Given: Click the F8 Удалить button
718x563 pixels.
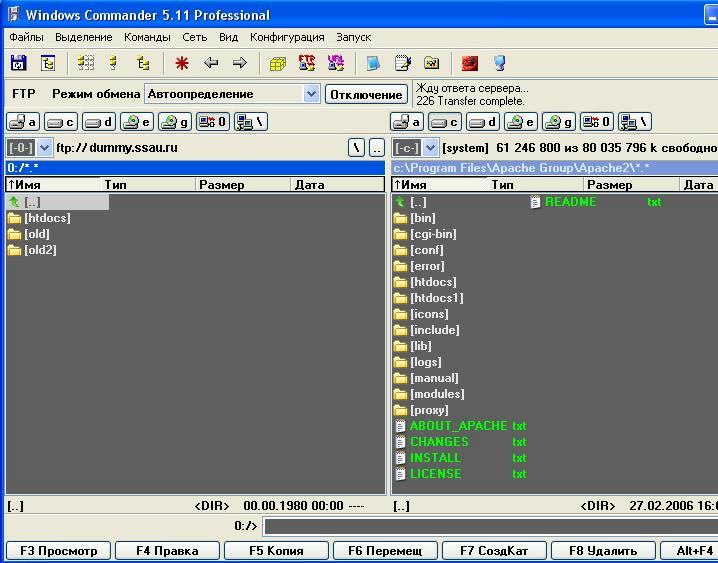Looking at the screenshot, I should coord(603,551).
